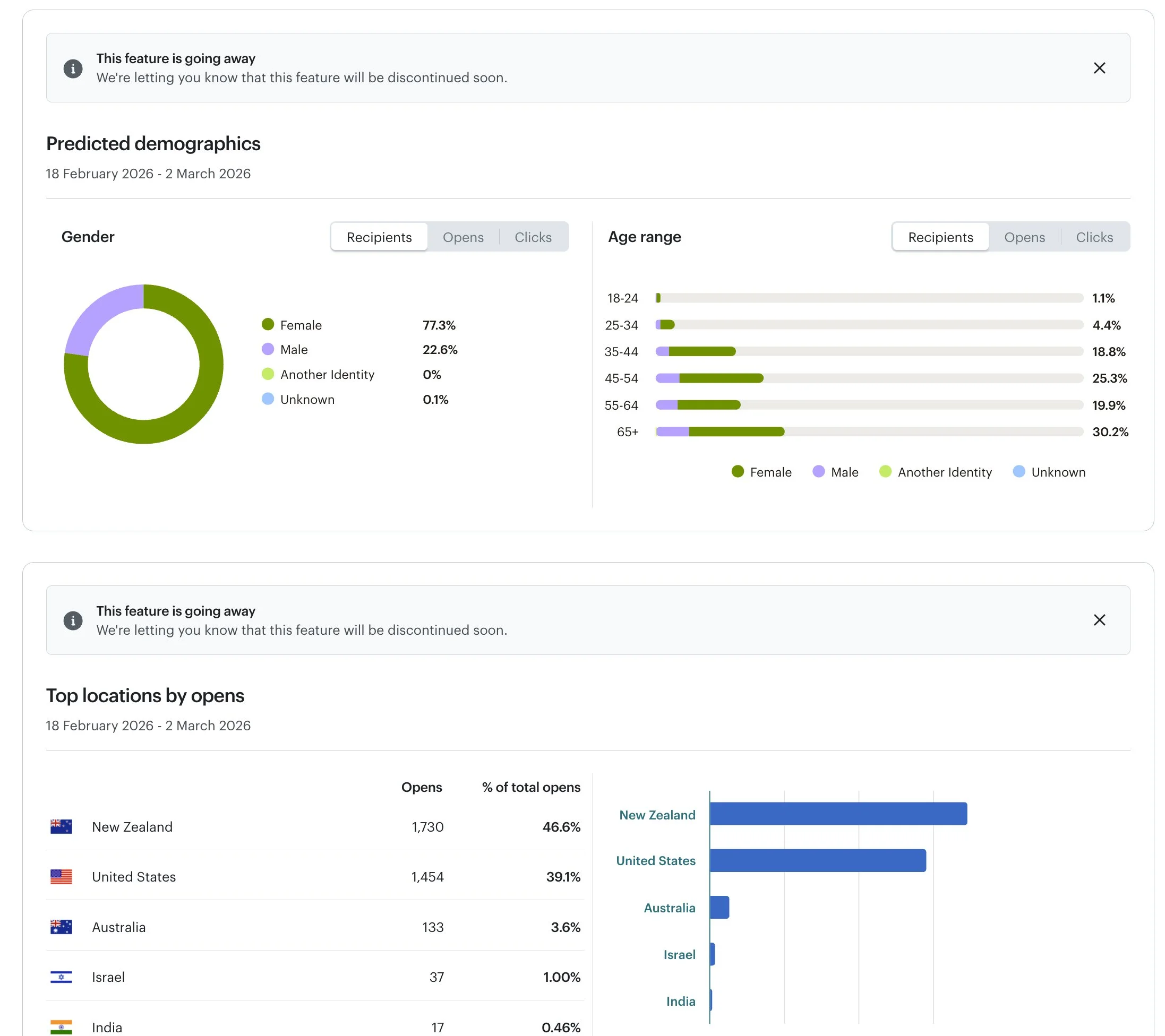Click info icon in locations banner

pyautogui.click(x=73, y=620)
